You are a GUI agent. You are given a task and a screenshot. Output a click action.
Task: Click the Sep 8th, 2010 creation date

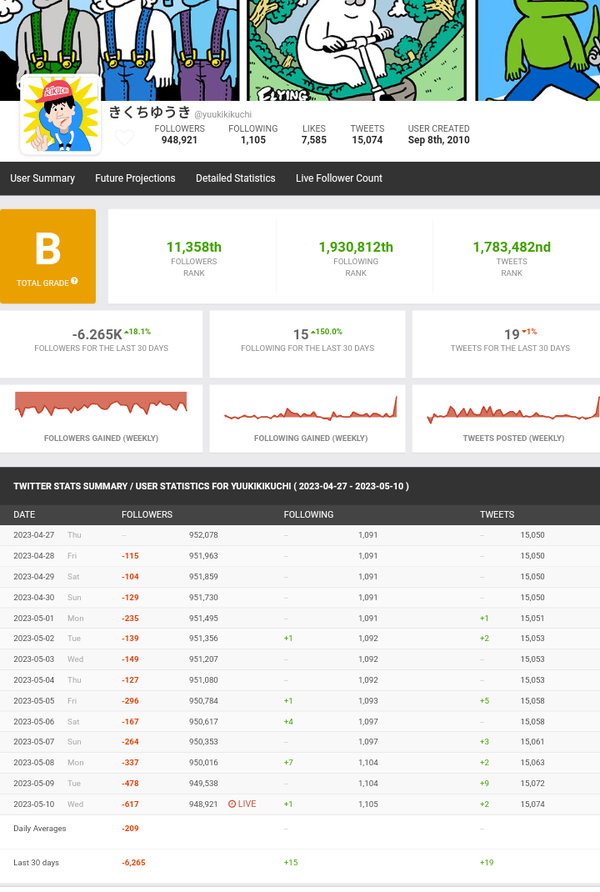[x=438, y=140]
